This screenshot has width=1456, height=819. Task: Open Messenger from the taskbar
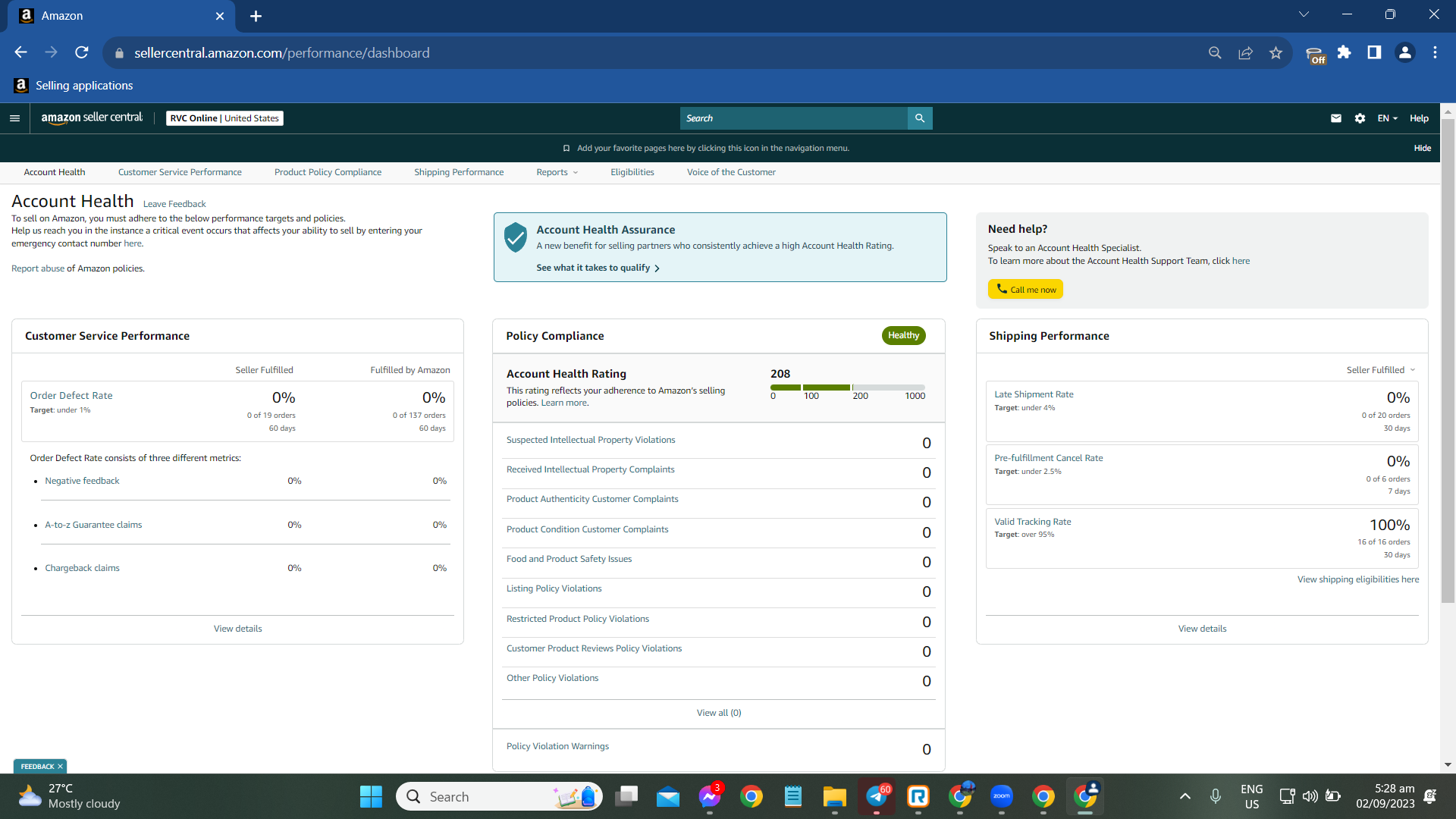(x=710, y=796)
